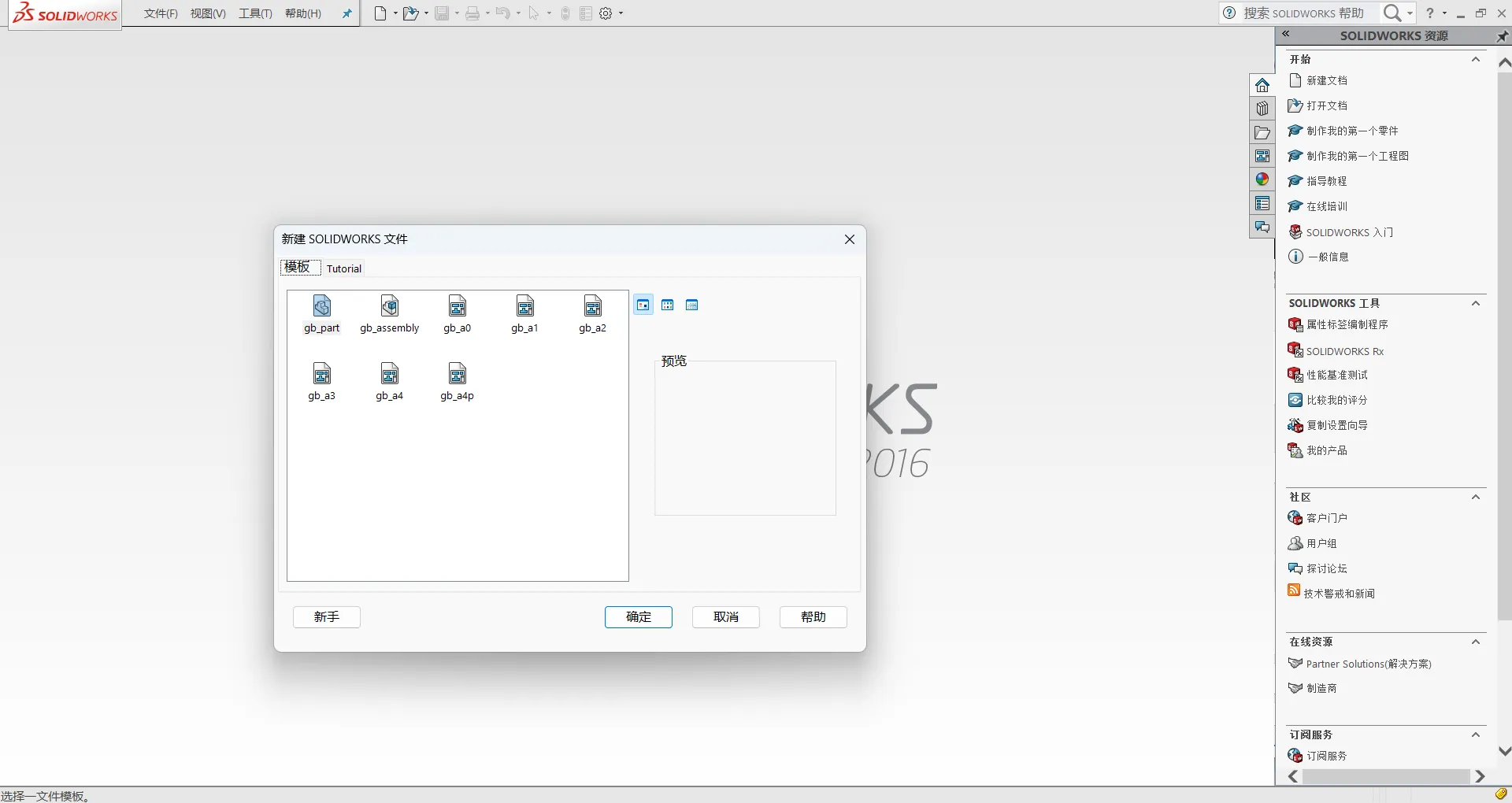This screenshot has height=803, width=1512.
Task: Collapse the 在线资源 section
Action: pyautogui.click(x=1476, y=642)
